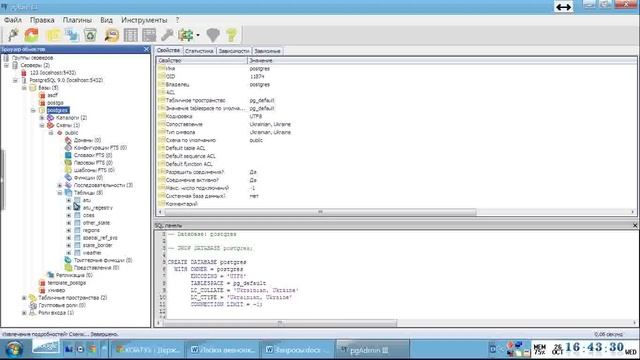
Task: Open the Инструменты menu
Action: click(144, 20)
